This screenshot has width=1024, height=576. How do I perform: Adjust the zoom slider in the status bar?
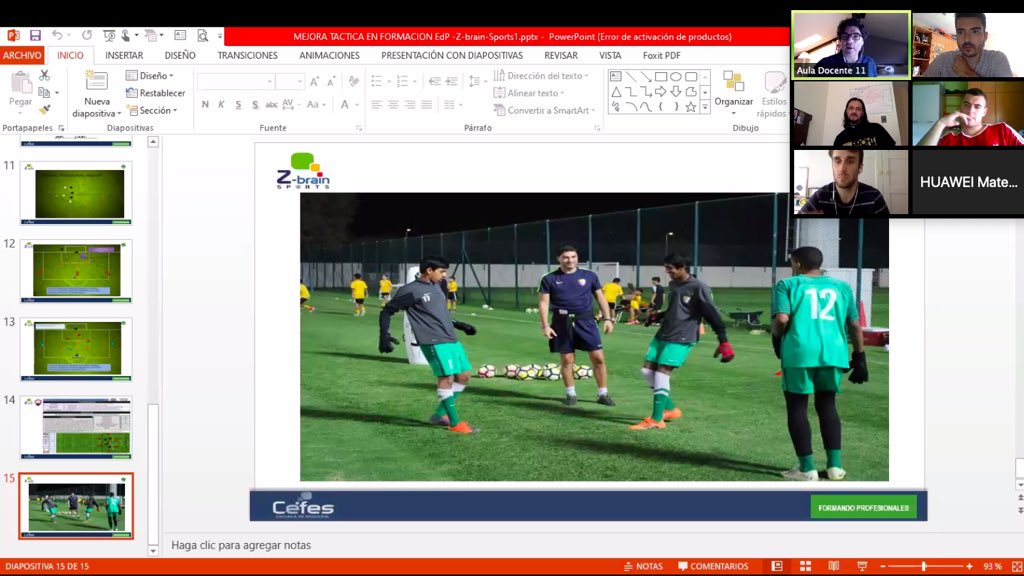click(x=924, y=566)
